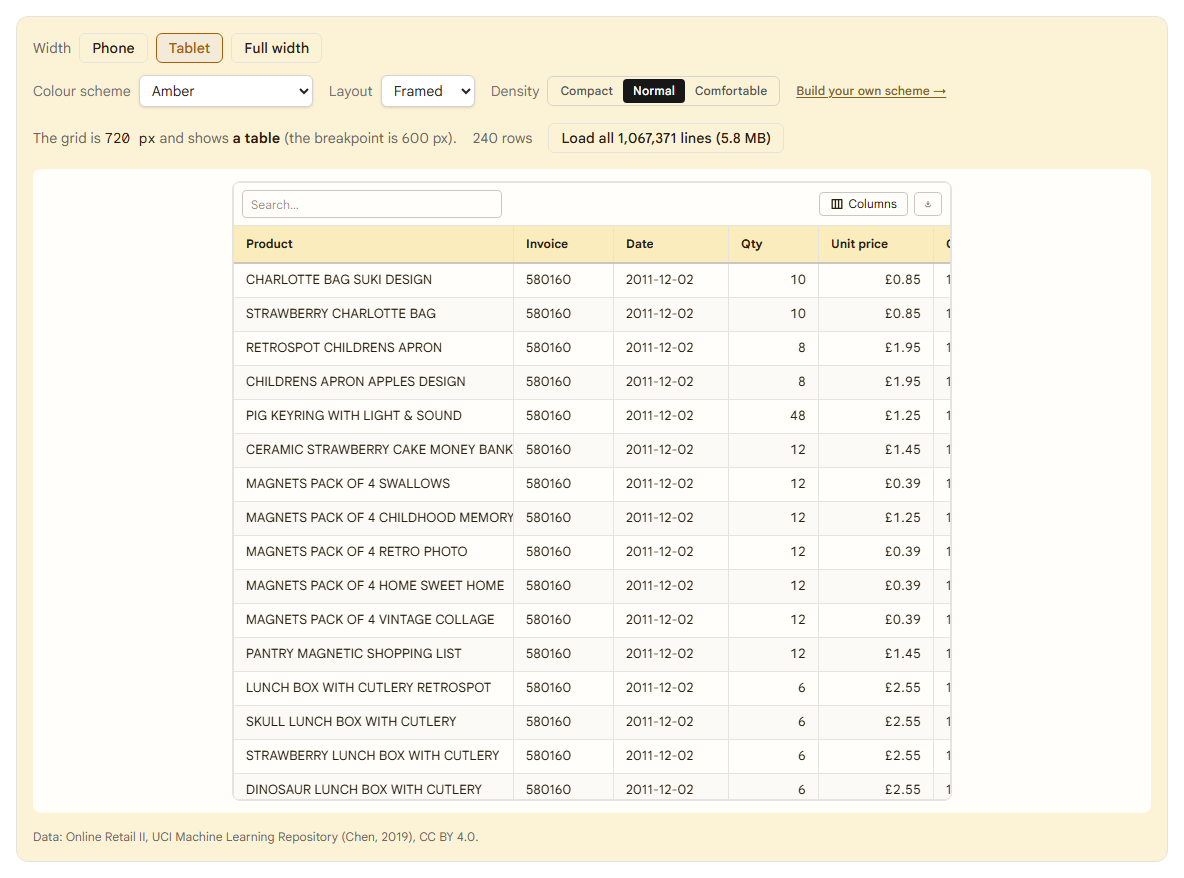Select the Tablet width option
The width and height of the screenshot is (1184, 878).
point(189,48)
